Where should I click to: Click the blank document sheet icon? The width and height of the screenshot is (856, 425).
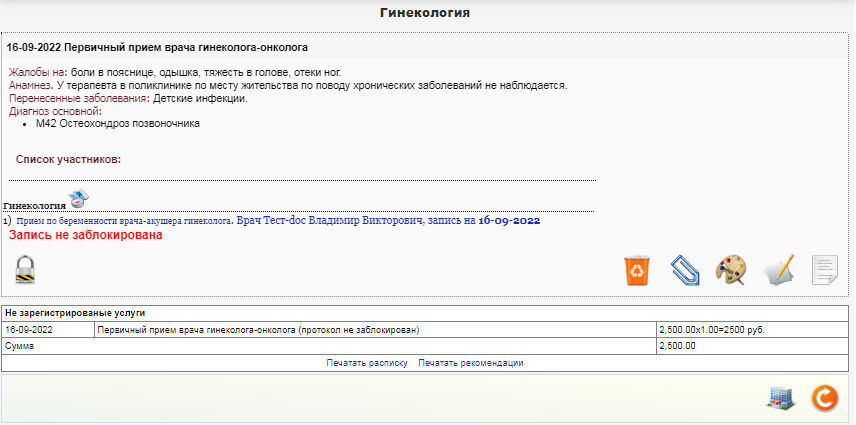click(824, 270)
